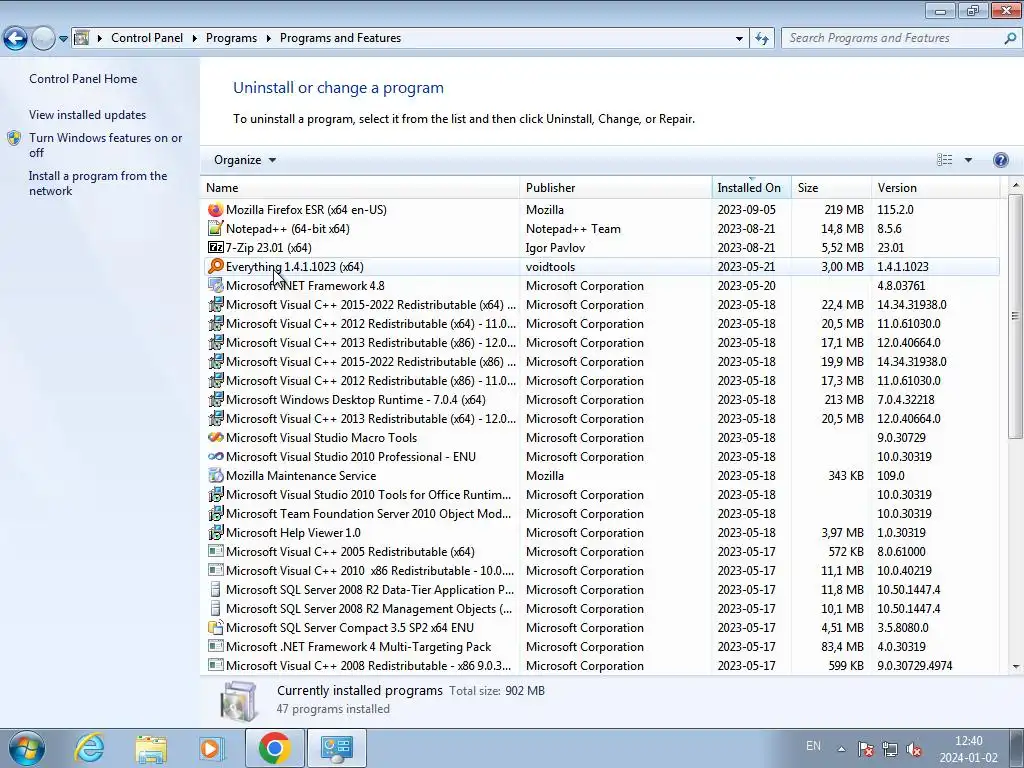Click the 219 MB size cell
The height and width of the screenshot is (768, 1024).
click(844, 210)
